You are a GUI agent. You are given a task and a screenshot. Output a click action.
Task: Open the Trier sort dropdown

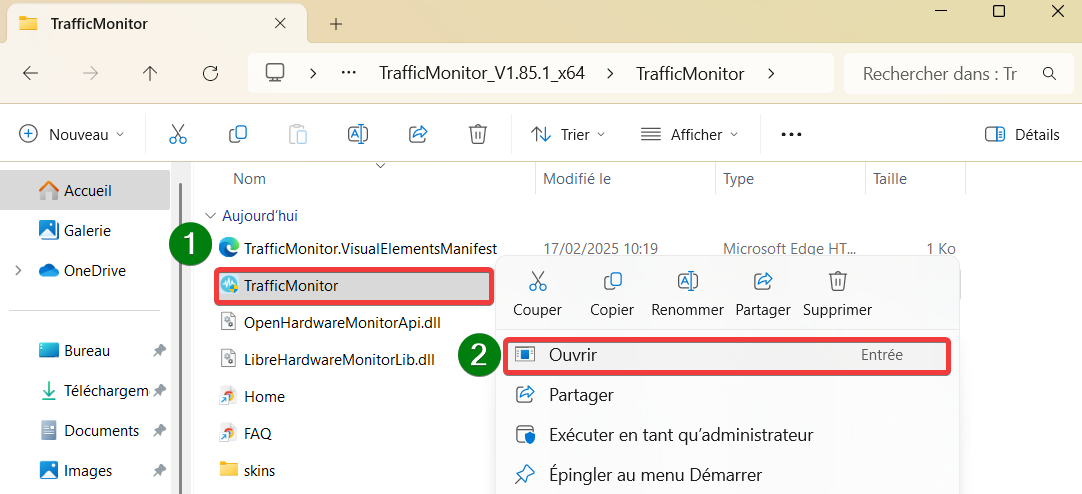[x=568, y=135]
